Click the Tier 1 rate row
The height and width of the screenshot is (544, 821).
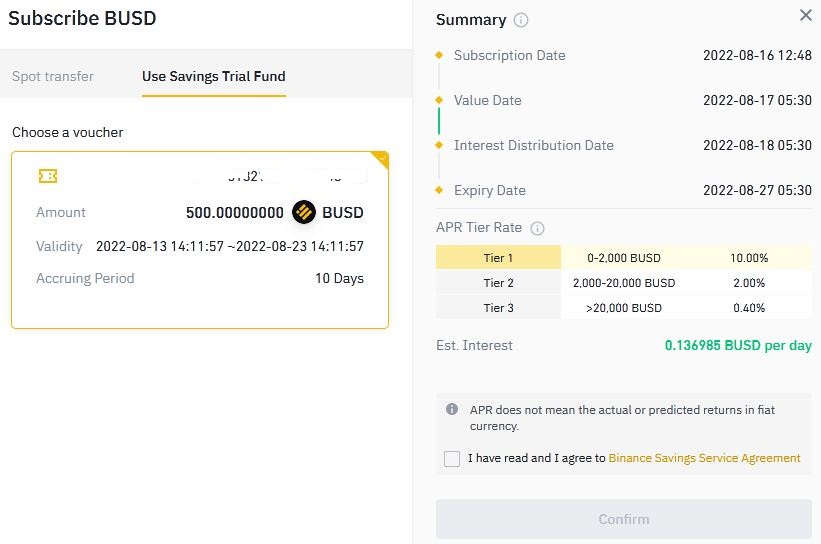pos(624,258)
